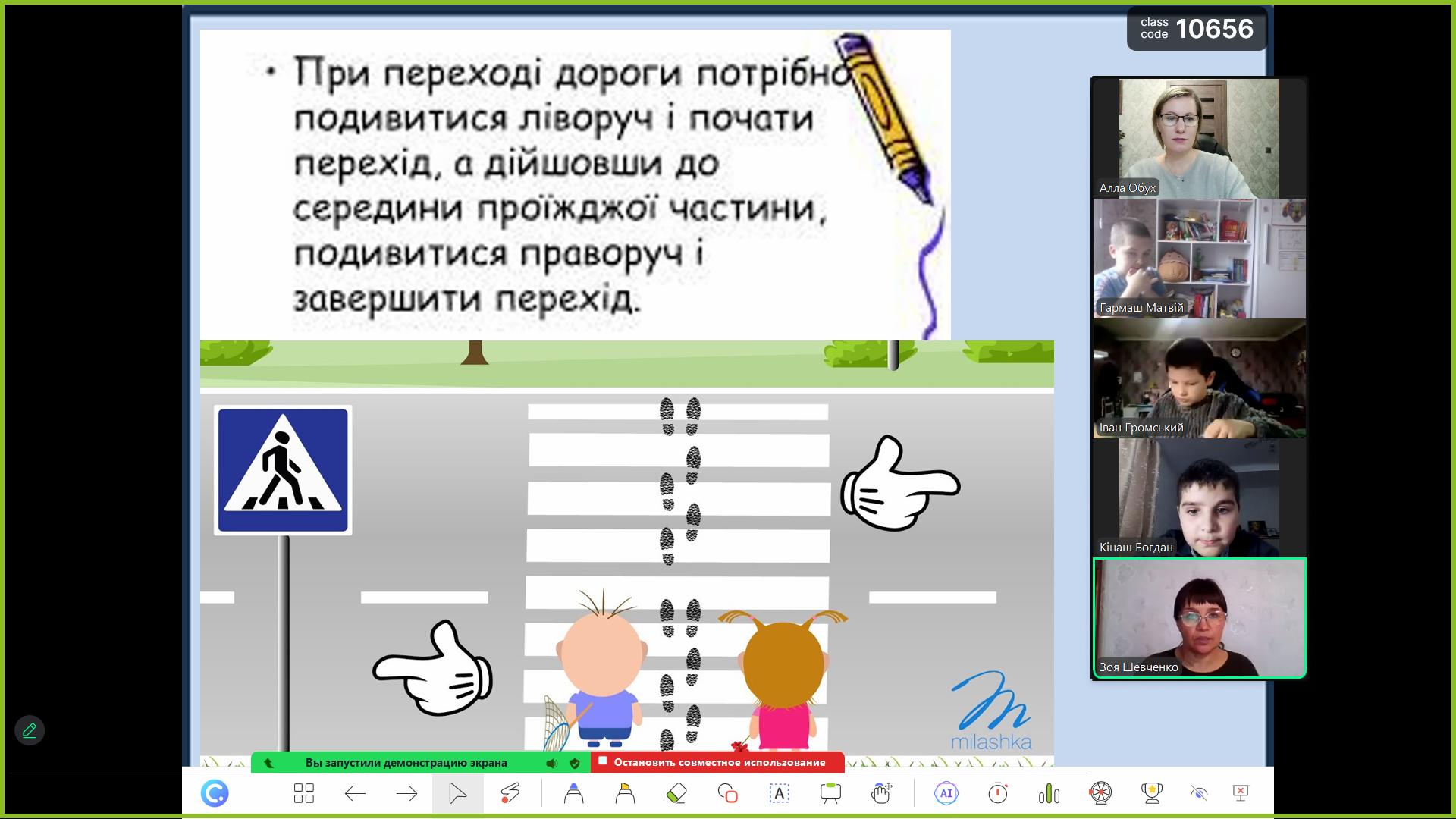Select the eraser tool
This screenshot has height=819, width=1456.
pyautogui.click(x=676, y=793)
